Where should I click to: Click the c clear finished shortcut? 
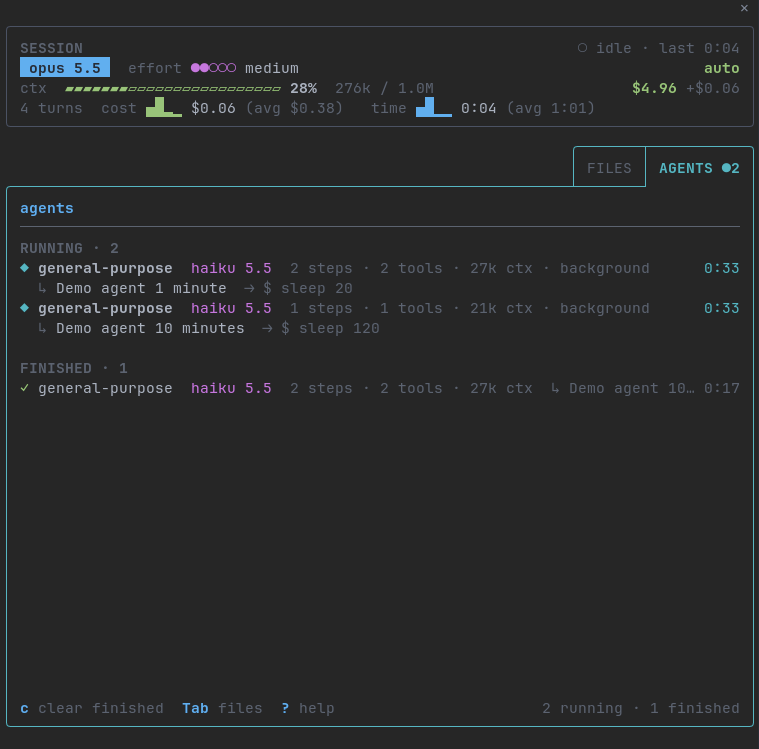coord(92,708)
